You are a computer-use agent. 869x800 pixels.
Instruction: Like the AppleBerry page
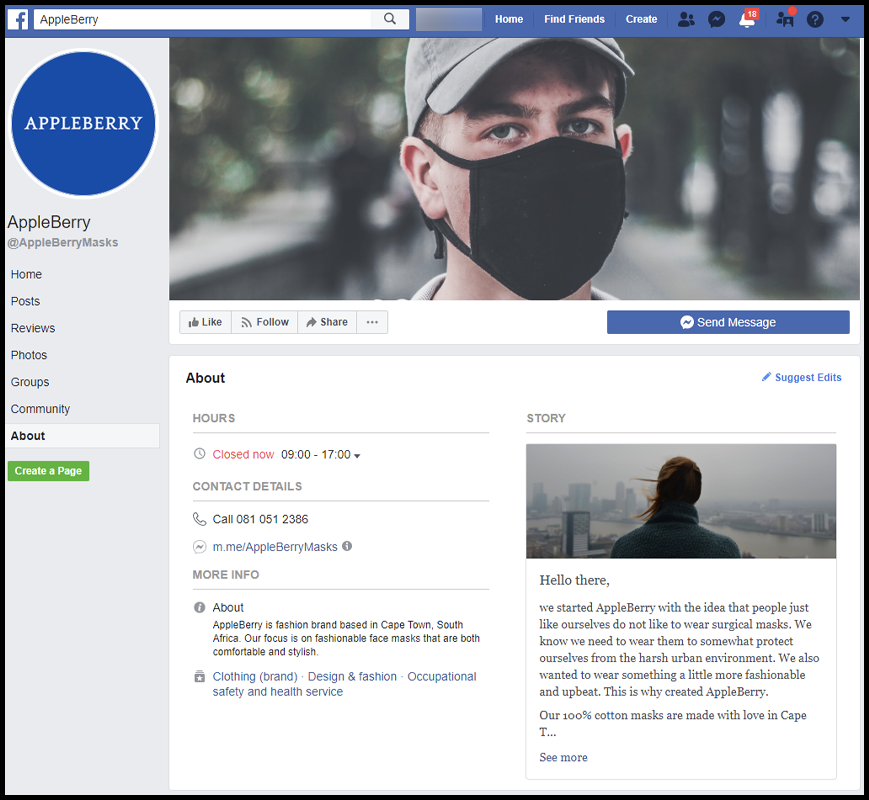point(205,322)
